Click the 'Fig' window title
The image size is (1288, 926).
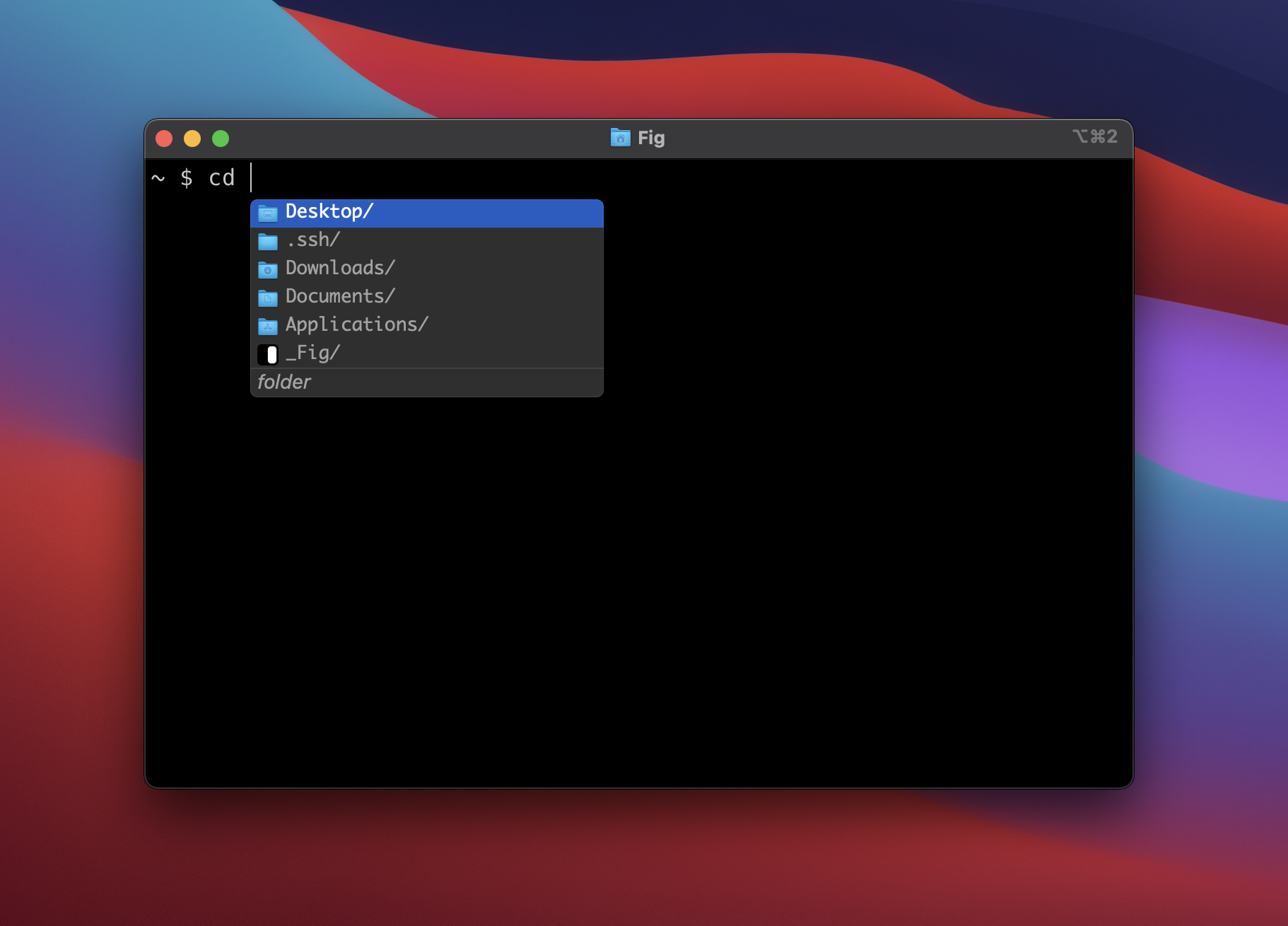tap(651, 138)
